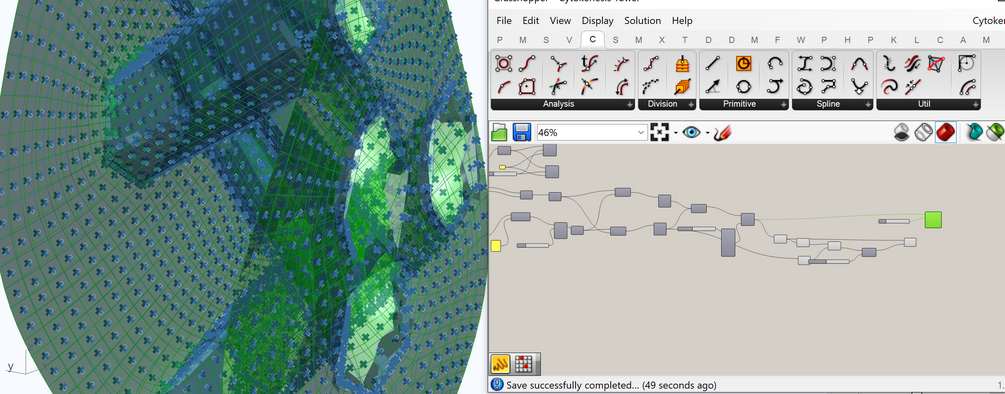
Task: Switch to the W component tab
Action: coord(801,40)
